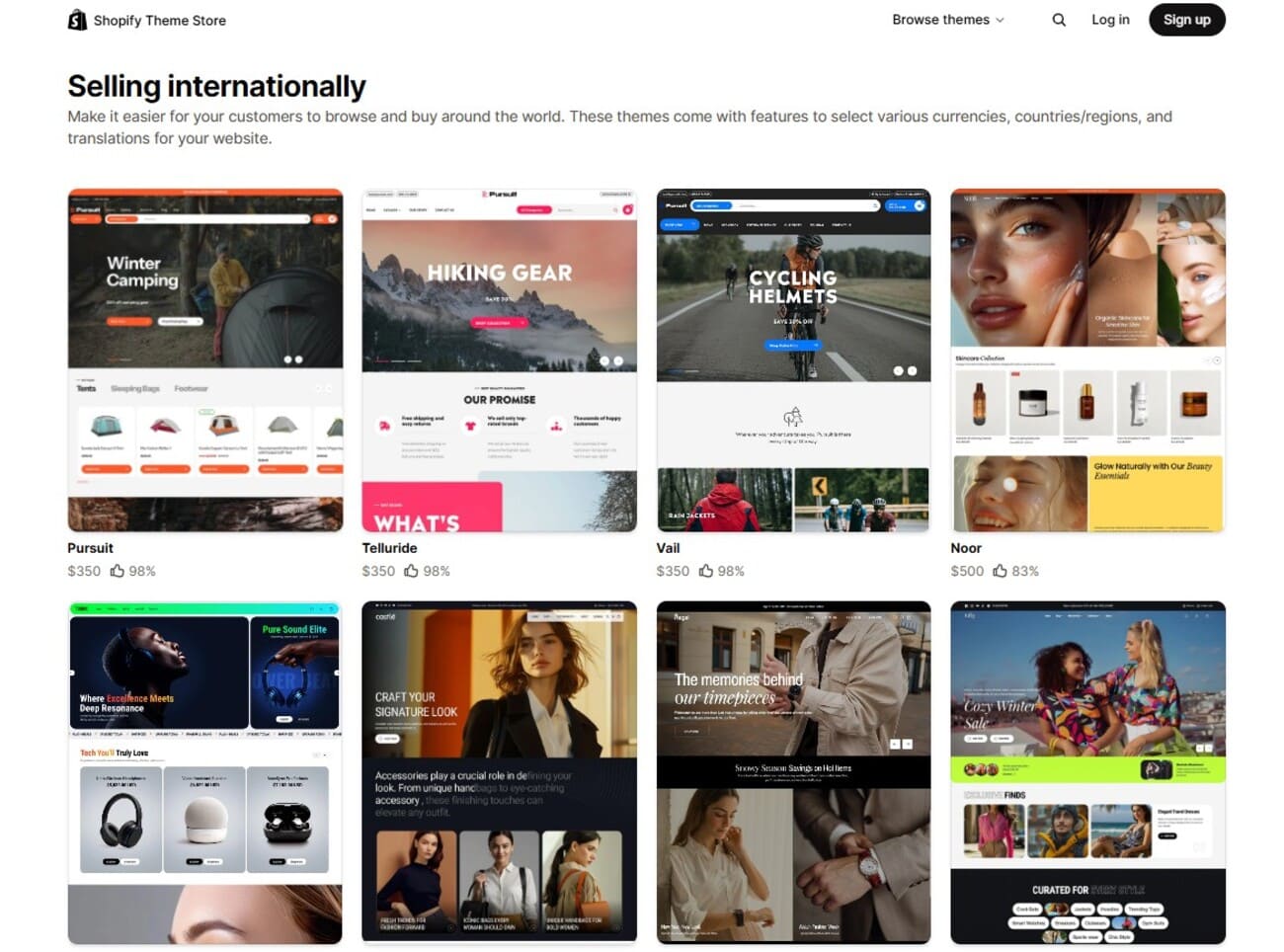This screenshot has height=952, width=1284.
Task: Click the Noor skincare preview thumbnail
Action: (x=1086, y=357)
